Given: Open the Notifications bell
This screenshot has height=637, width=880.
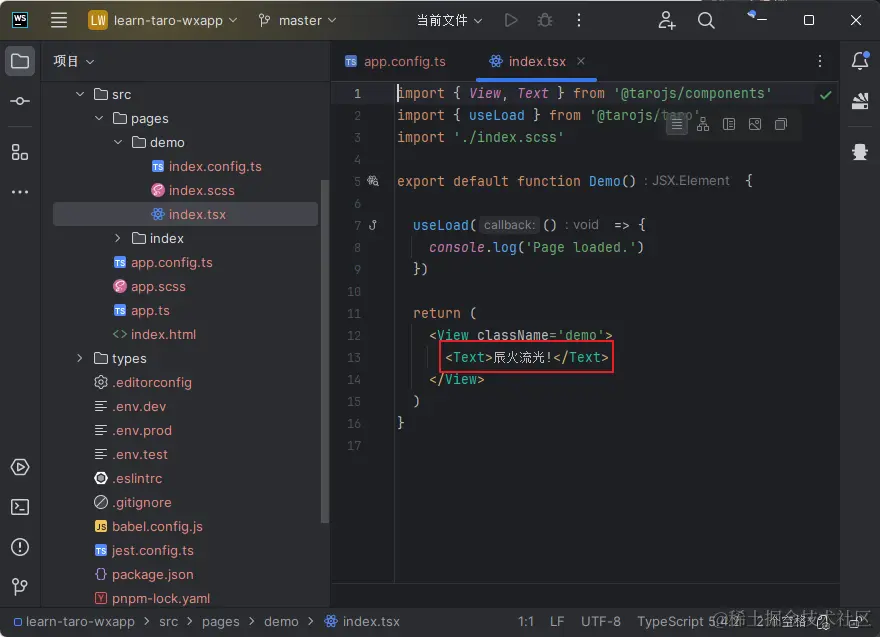Looking at the screenshot, I should coord(860,61).
